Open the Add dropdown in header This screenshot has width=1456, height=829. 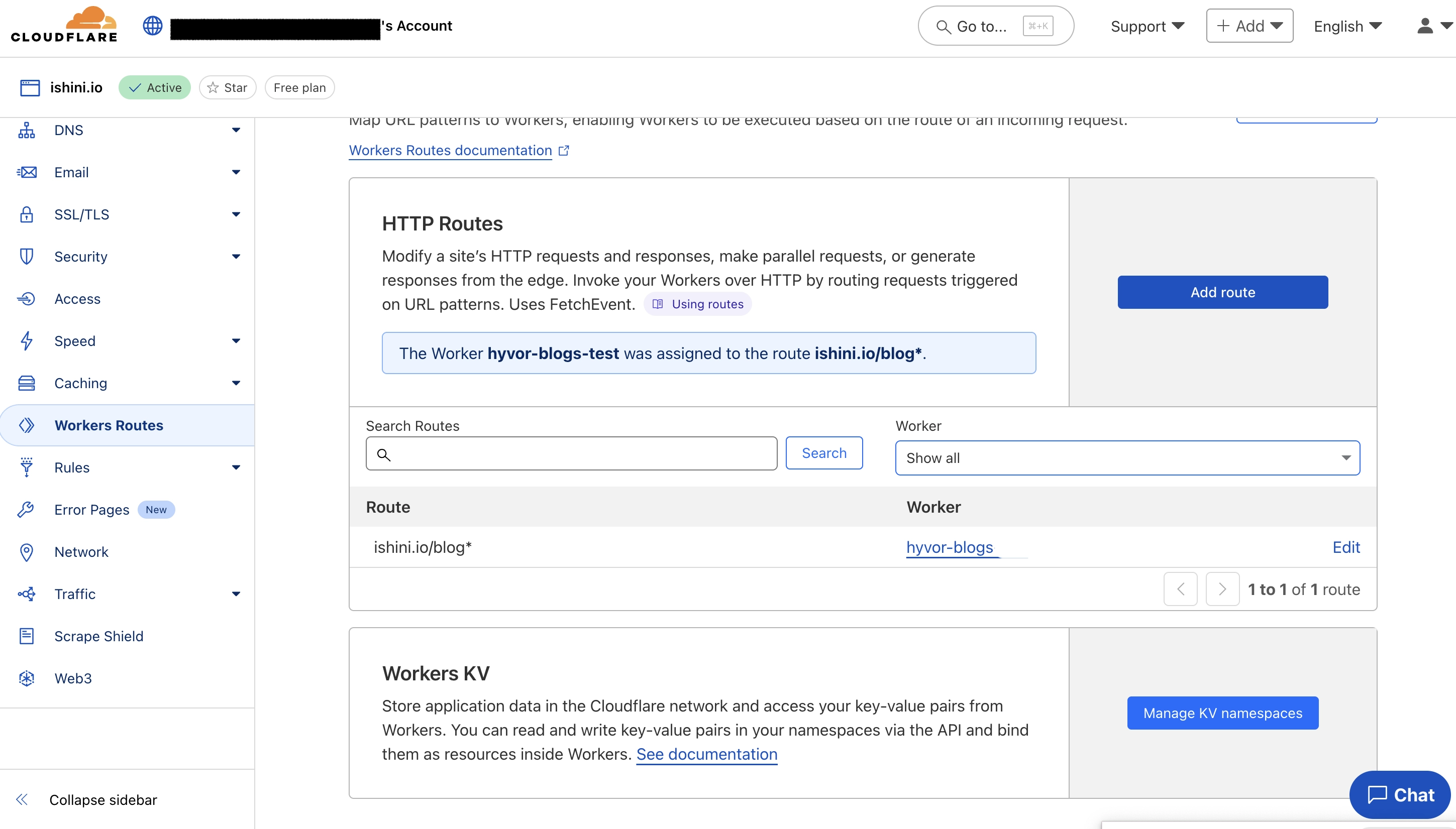(x=1249, y=26)
